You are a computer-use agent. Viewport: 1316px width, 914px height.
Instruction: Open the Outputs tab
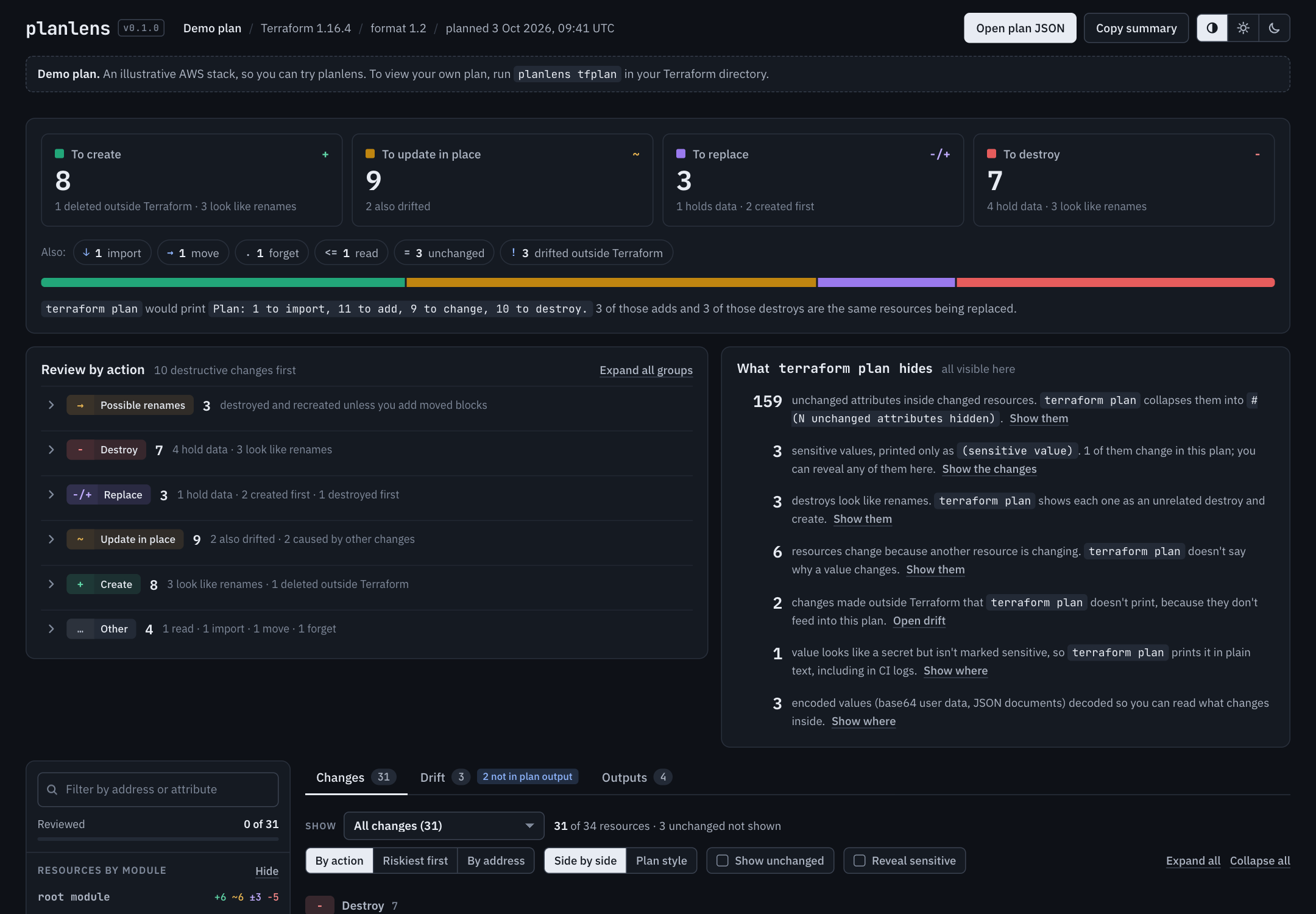[x=636, y=778]
